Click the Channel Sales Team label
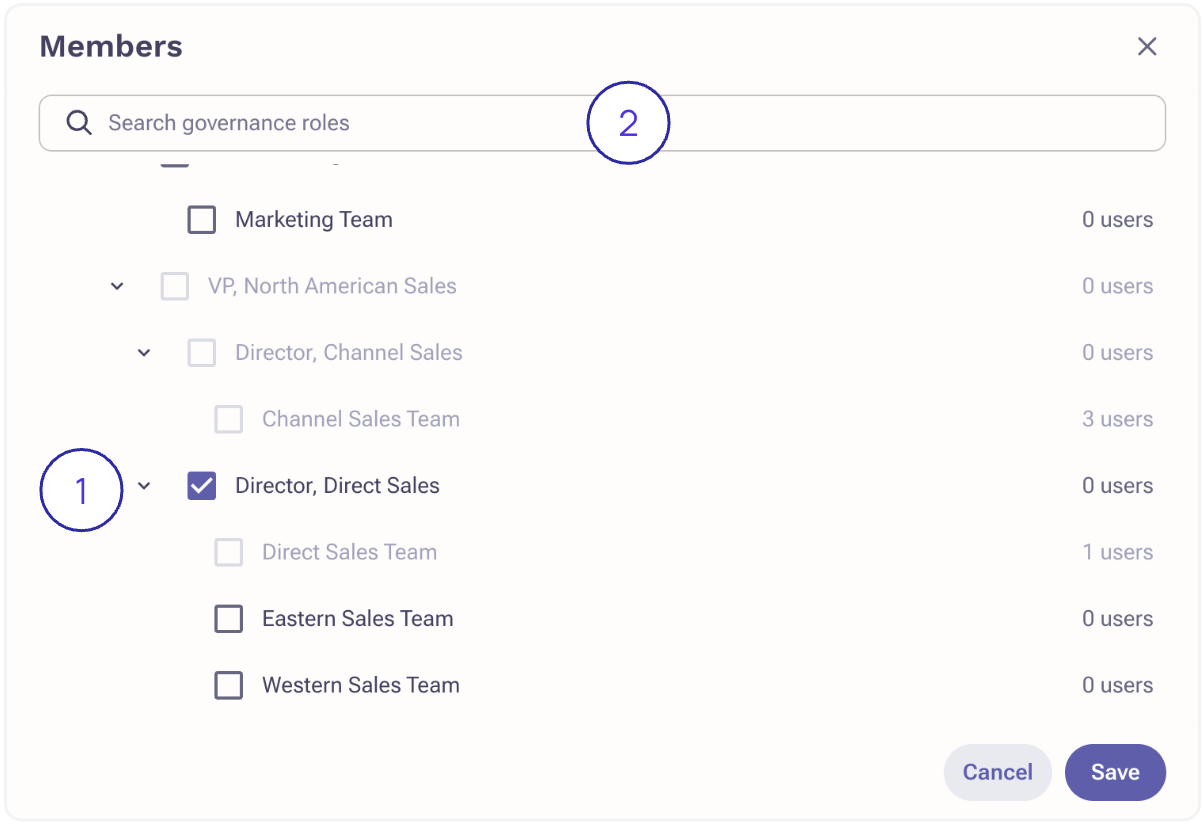Image resolution: width=1204 pixels, height=824 pixels. 361,419
